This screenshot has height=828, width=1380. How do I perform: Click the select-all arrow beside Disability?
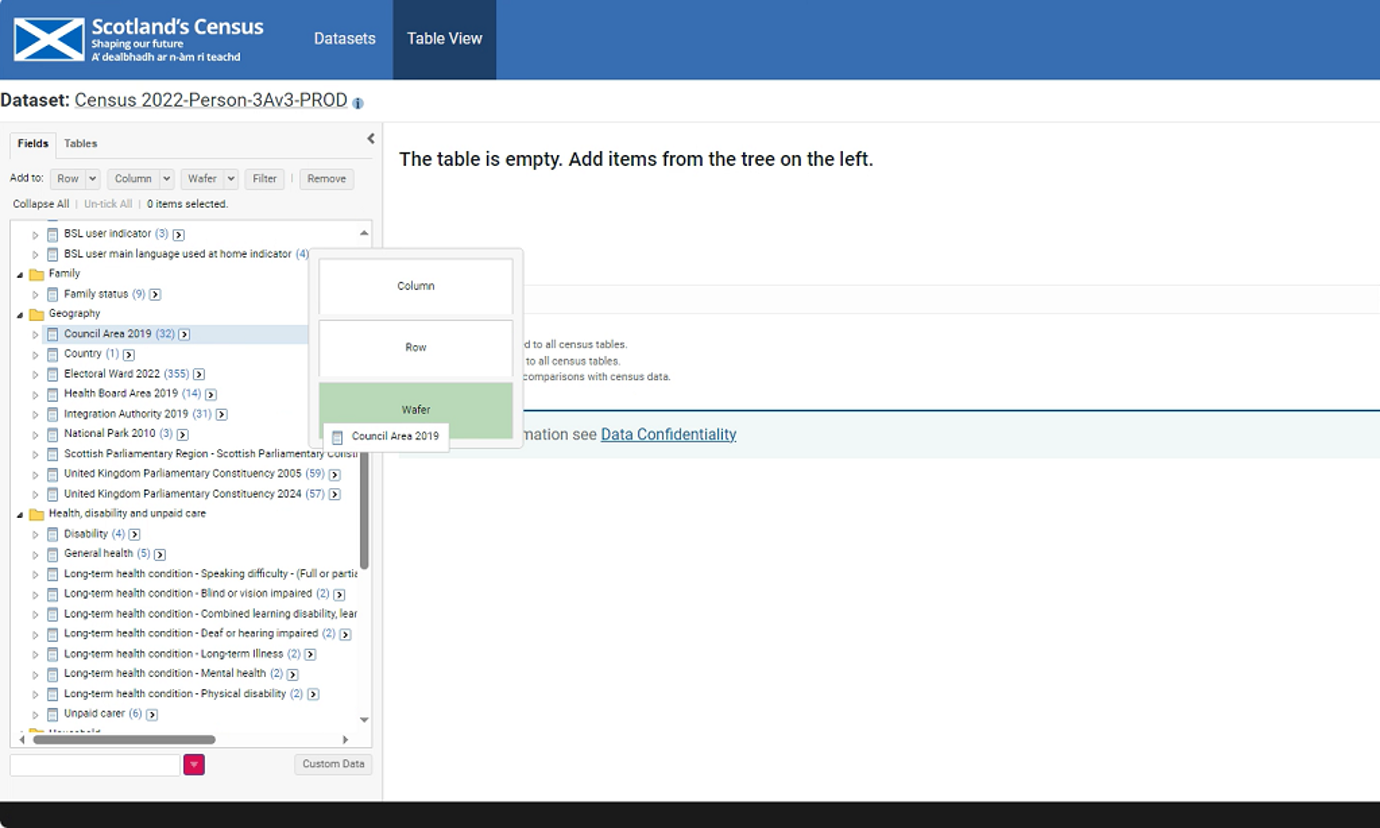[x=134, y=534]
